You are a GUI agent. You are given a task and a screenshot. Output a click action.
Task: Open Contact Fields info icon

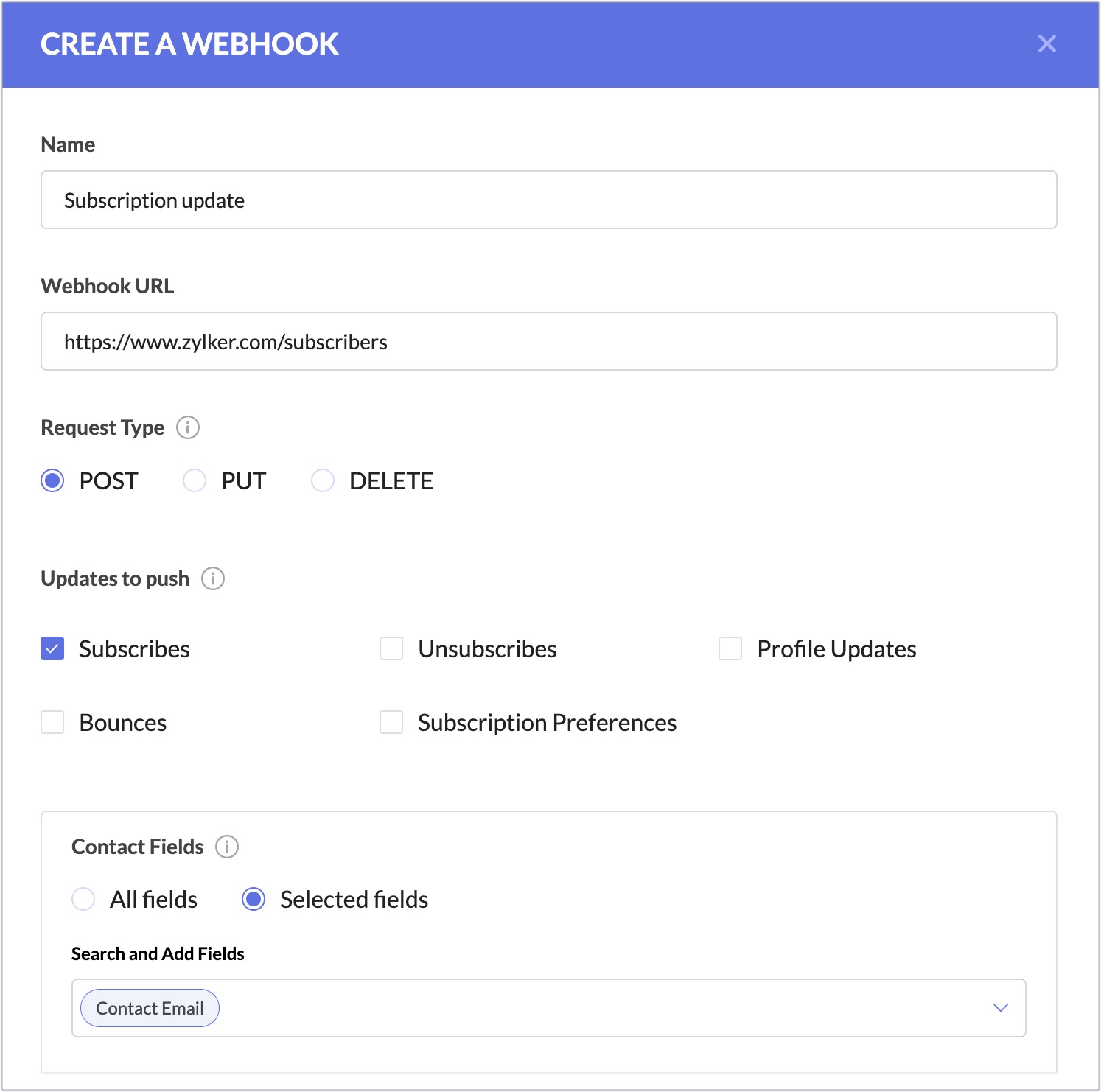click(227, 847)
